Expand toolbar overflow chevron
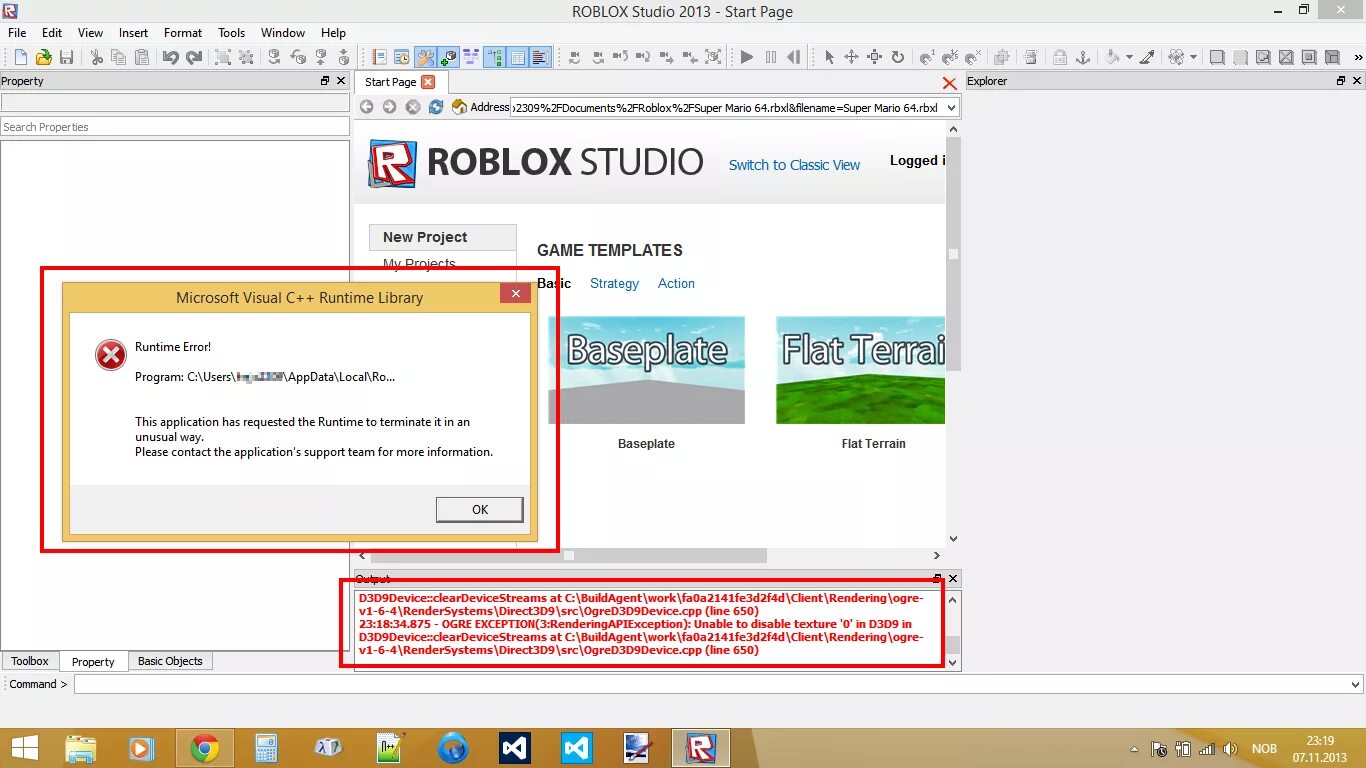1366x768 pixels. point(1356,58)
